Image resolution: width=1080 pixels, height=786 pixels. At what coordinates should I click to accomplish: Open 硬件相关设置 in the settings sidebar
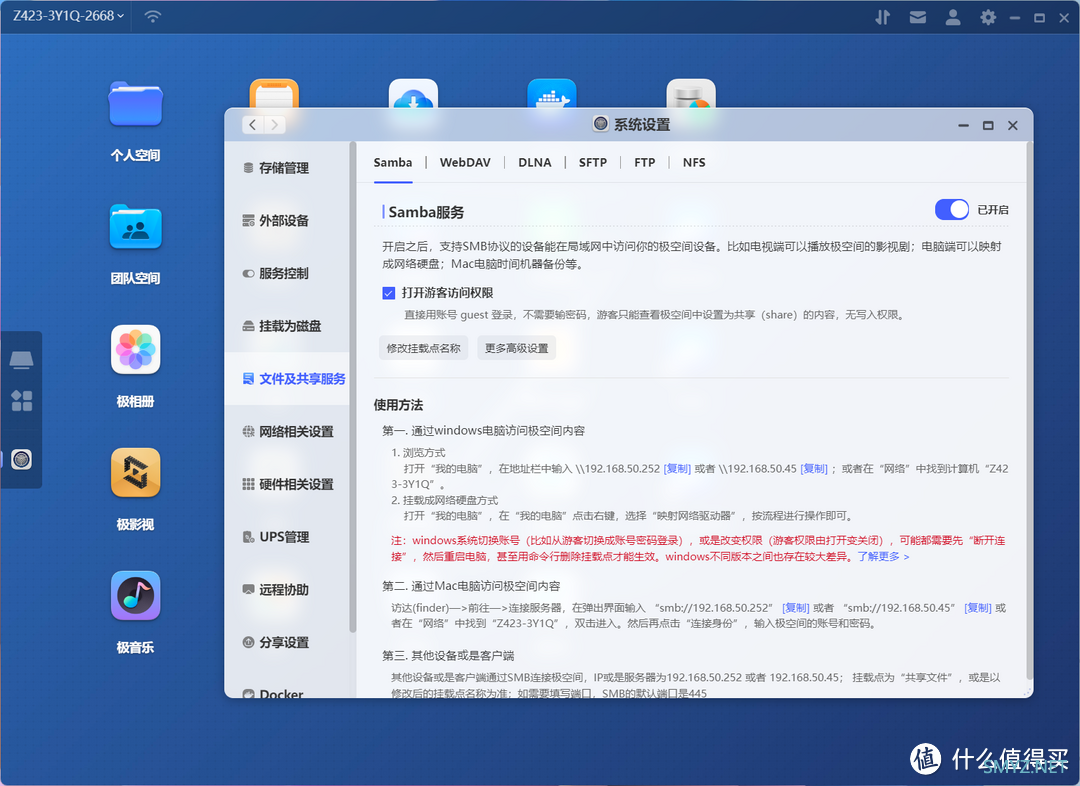pos(288,484)
